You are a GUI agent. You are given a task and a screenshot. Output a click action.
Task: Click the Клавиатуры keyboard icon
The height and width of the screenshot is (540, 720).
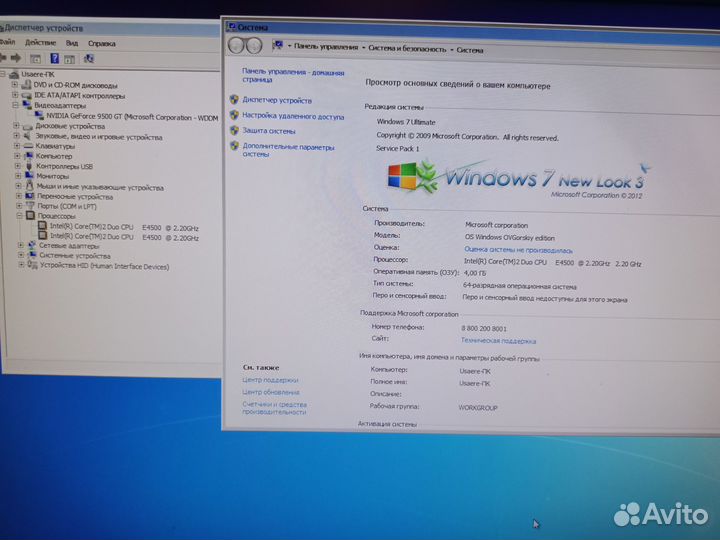[28, 146]
